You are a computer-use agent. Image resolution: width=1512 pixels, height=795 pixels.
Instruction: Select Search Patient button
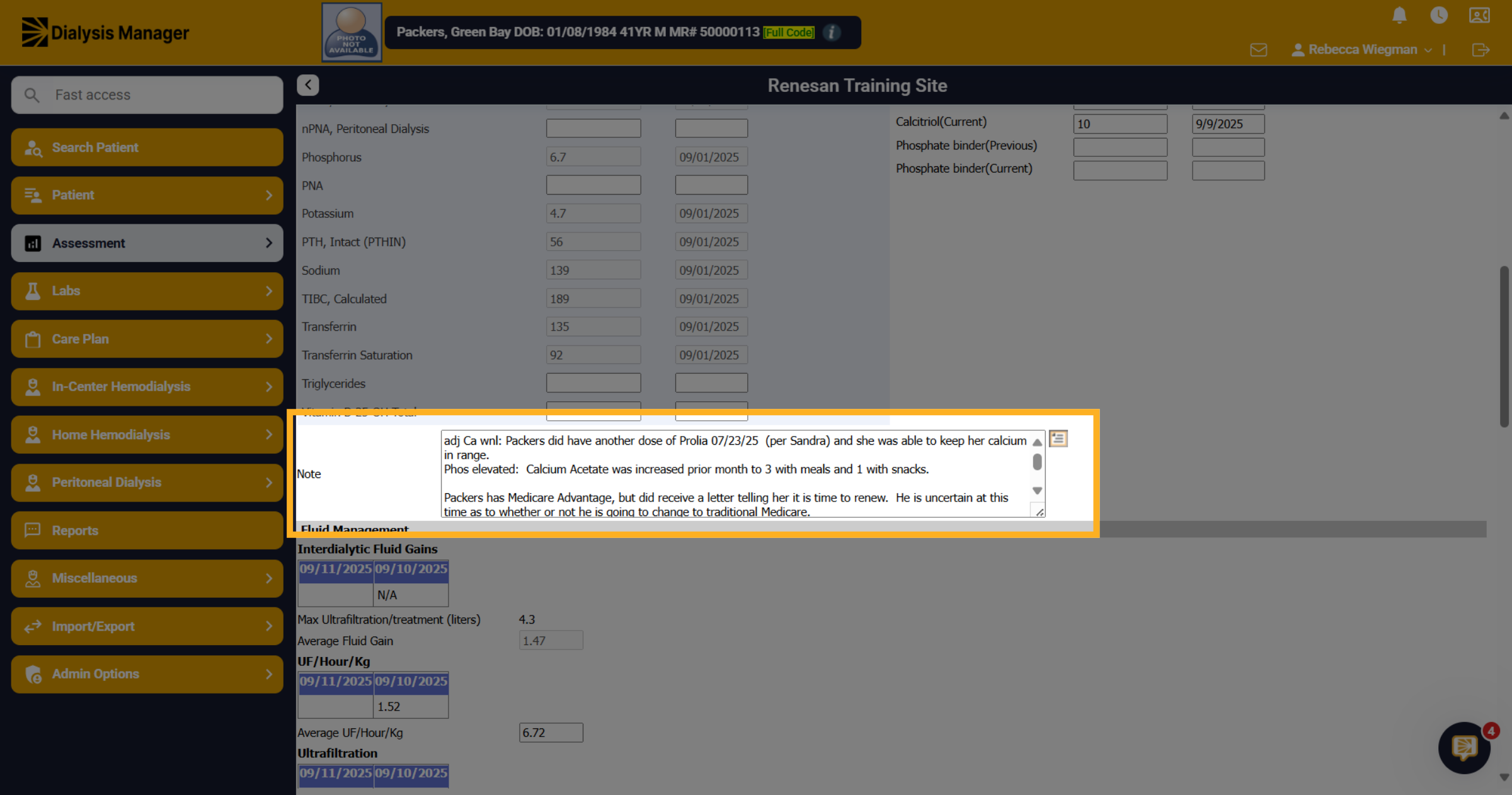[x=147, y=147]
